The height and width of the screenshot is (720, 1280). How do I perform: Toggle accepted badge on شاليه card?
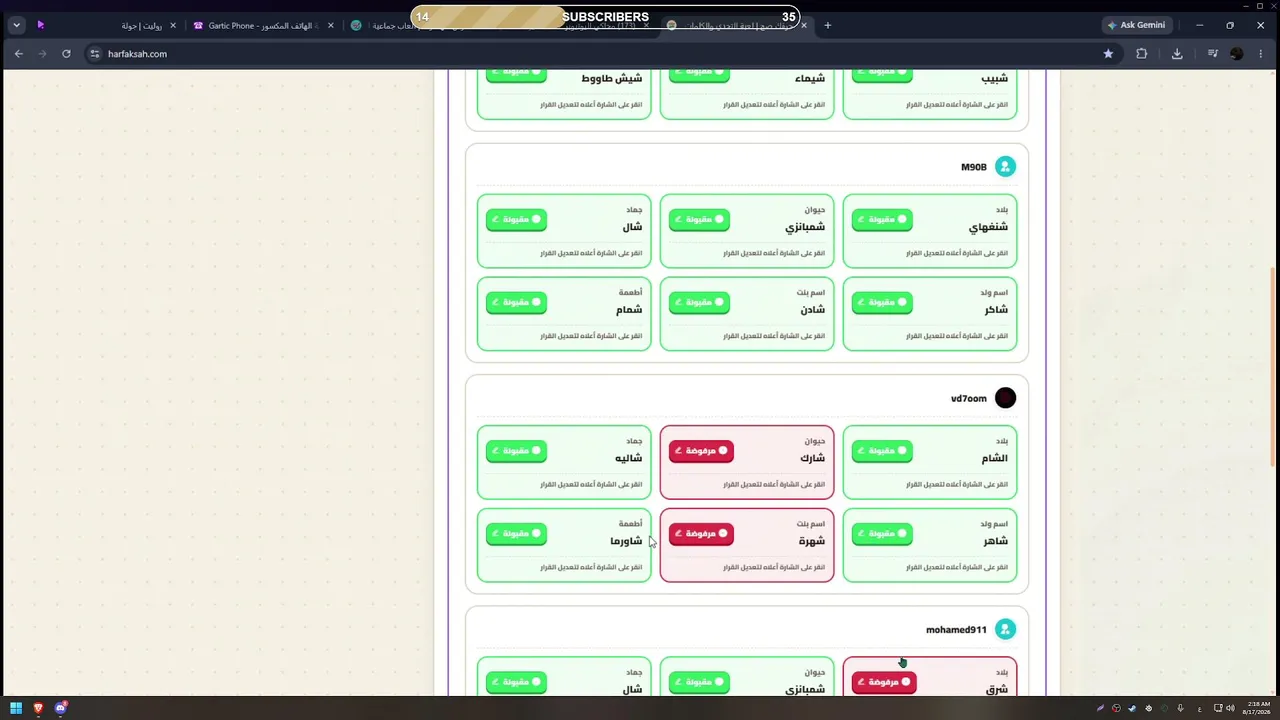click(516, 451)
